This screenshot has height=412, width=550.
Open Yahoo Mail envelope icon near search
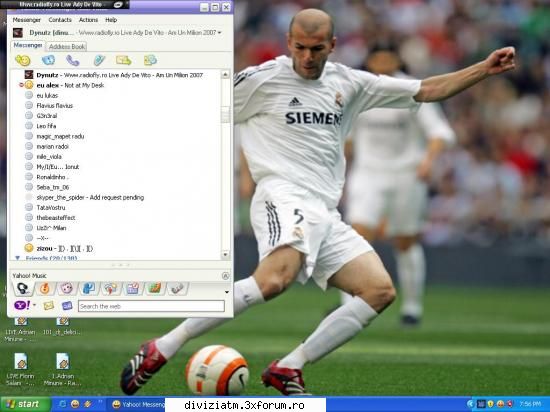49,305
